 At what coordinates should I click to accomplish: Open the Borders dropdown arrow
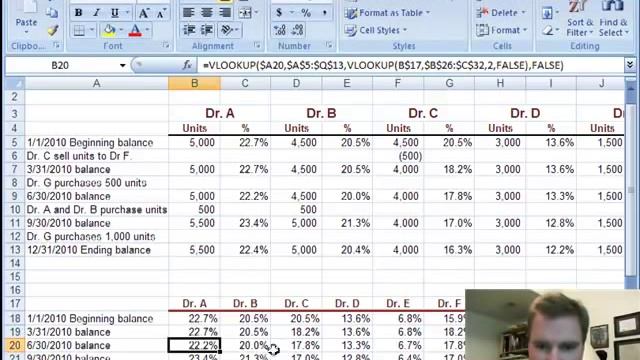(x=91, y=30)
